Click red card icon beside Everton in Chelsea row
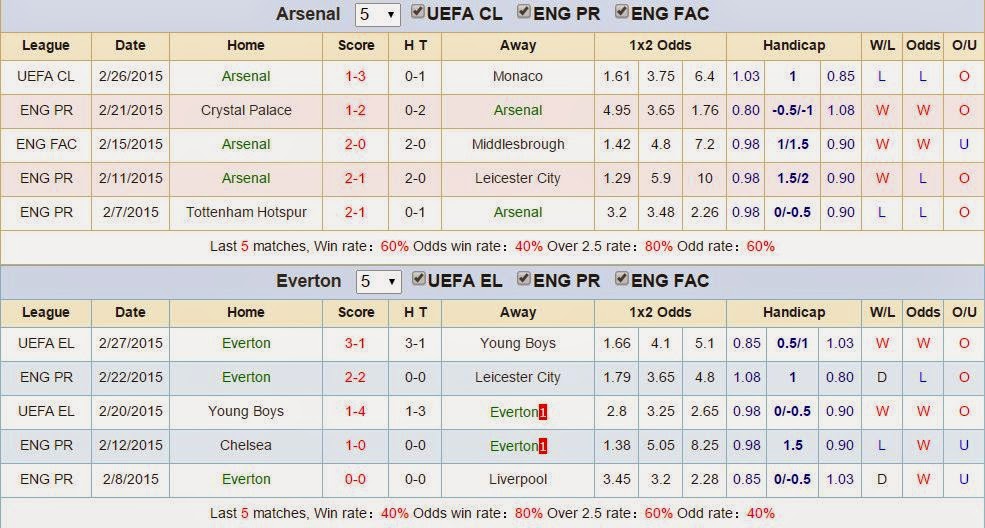 (x=543, y=446)
